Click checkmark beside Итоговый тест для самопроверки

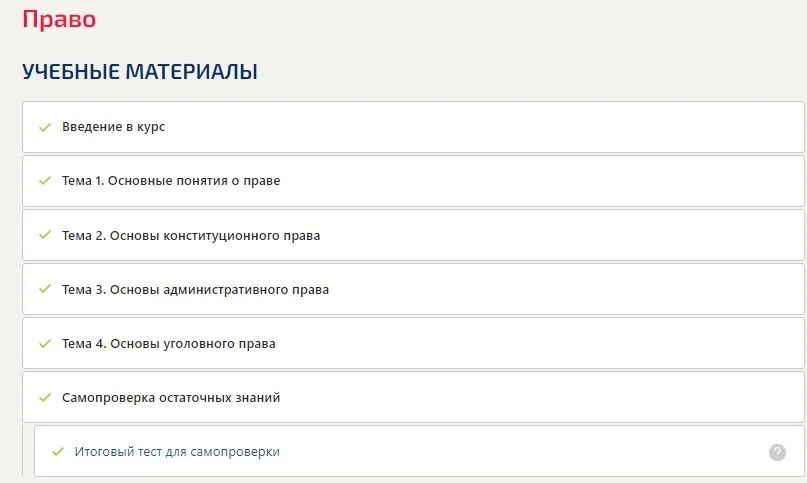58,452
